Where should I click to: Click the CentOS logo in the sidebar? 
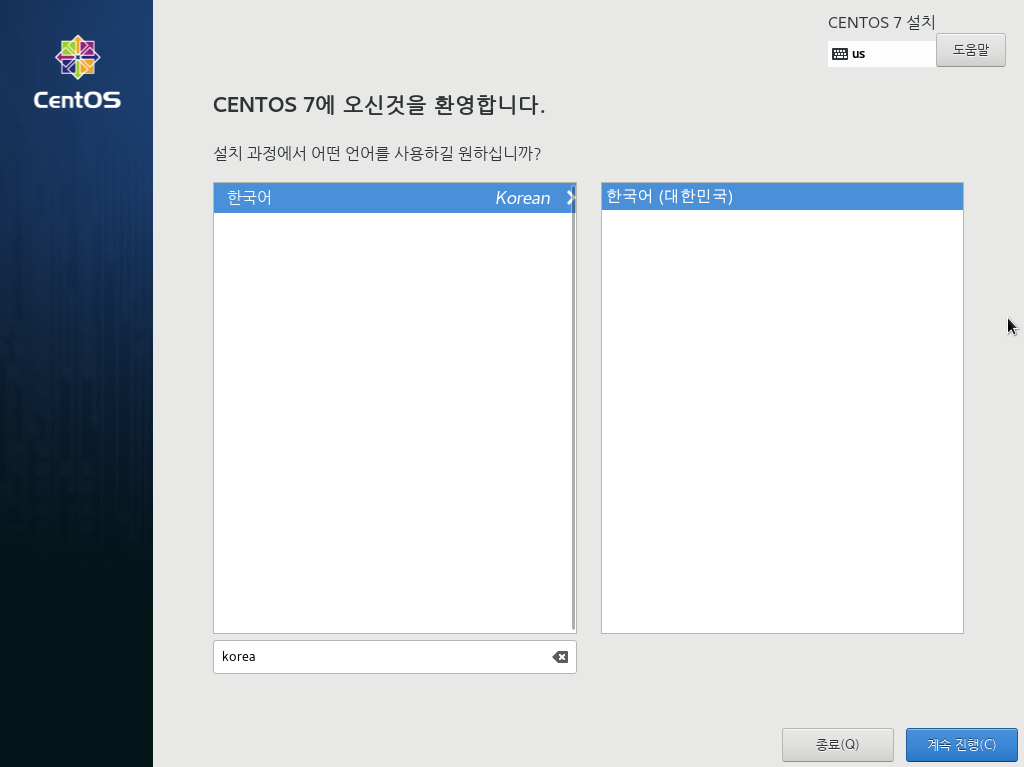pyautogui.click(x=77, y=72)
